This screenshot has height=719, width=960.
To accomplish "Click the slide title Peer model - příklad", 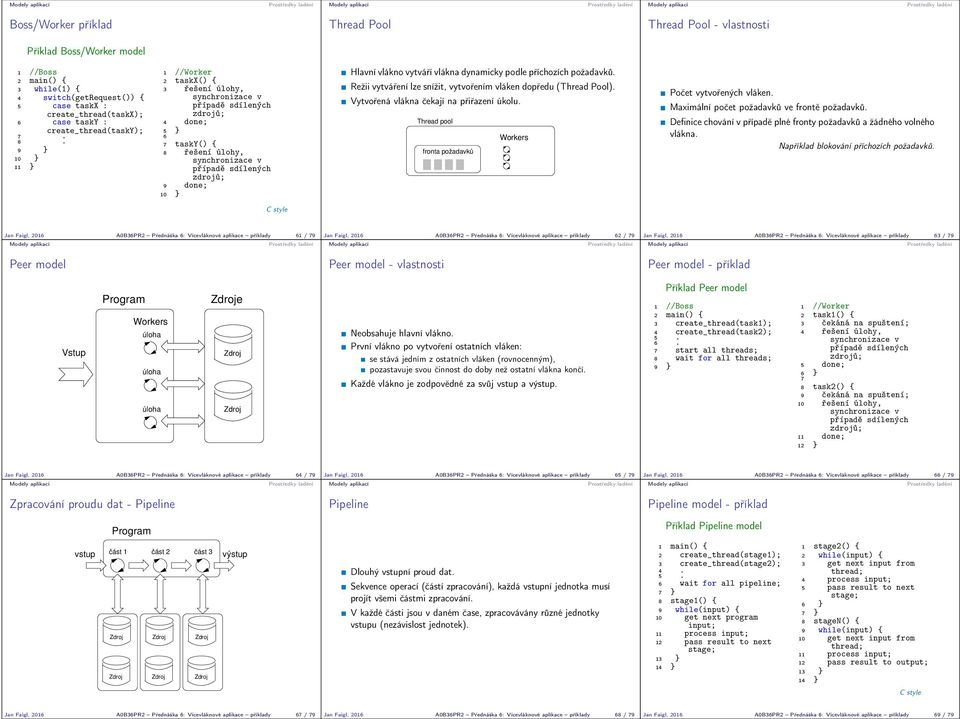I will pos(699,265).
